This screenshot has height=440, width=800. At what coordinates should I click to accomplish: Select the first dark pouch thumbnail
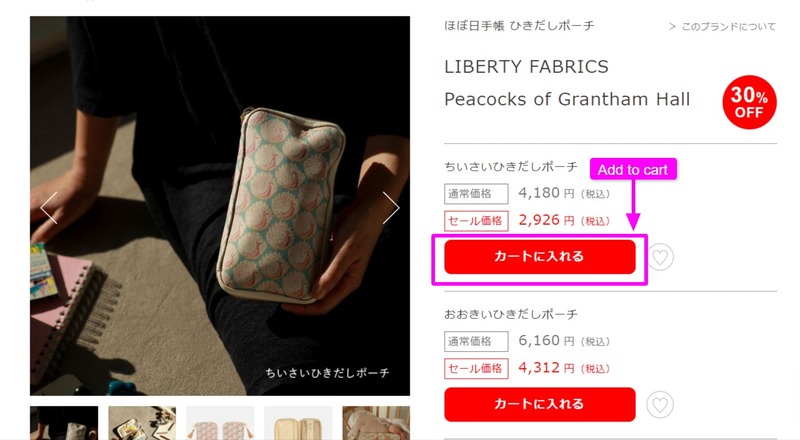(64, 423)
